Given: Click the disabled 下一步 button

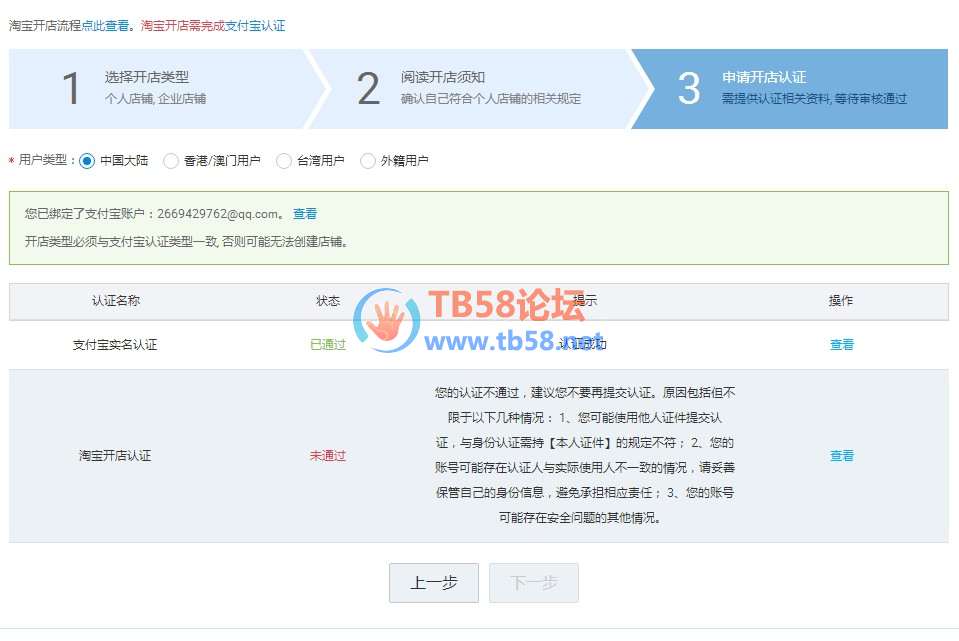Looking at the screenshot, I should coord(533,583).
